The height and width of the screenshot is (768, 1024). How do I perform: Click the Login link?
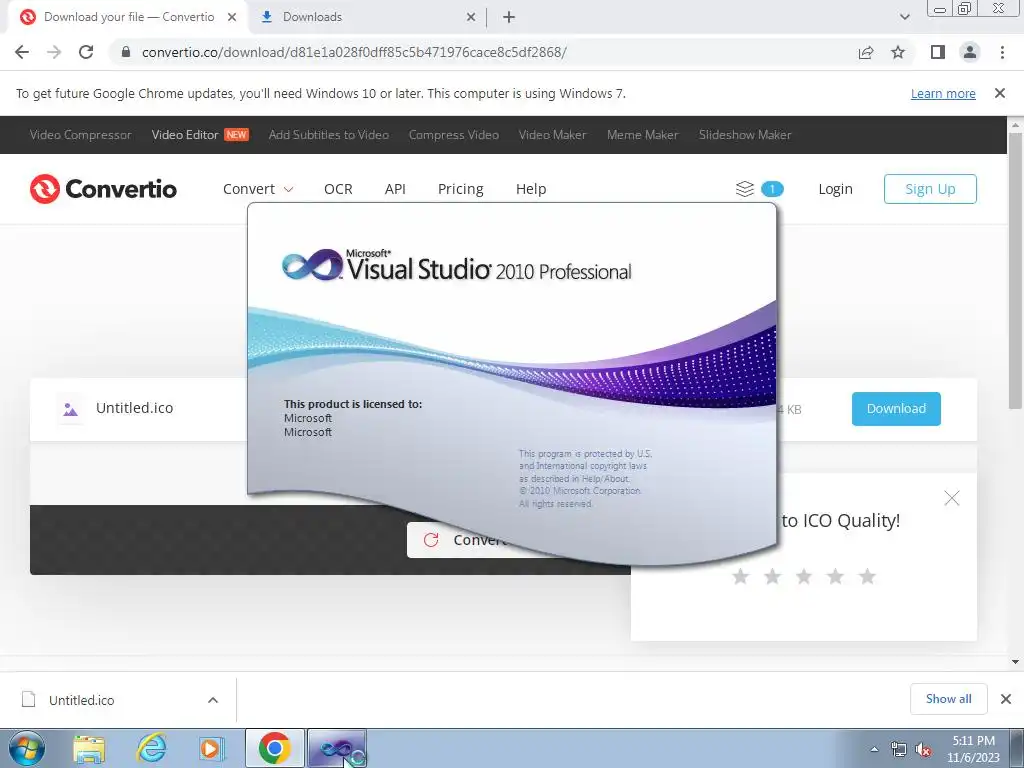click(x=835, y=189)
